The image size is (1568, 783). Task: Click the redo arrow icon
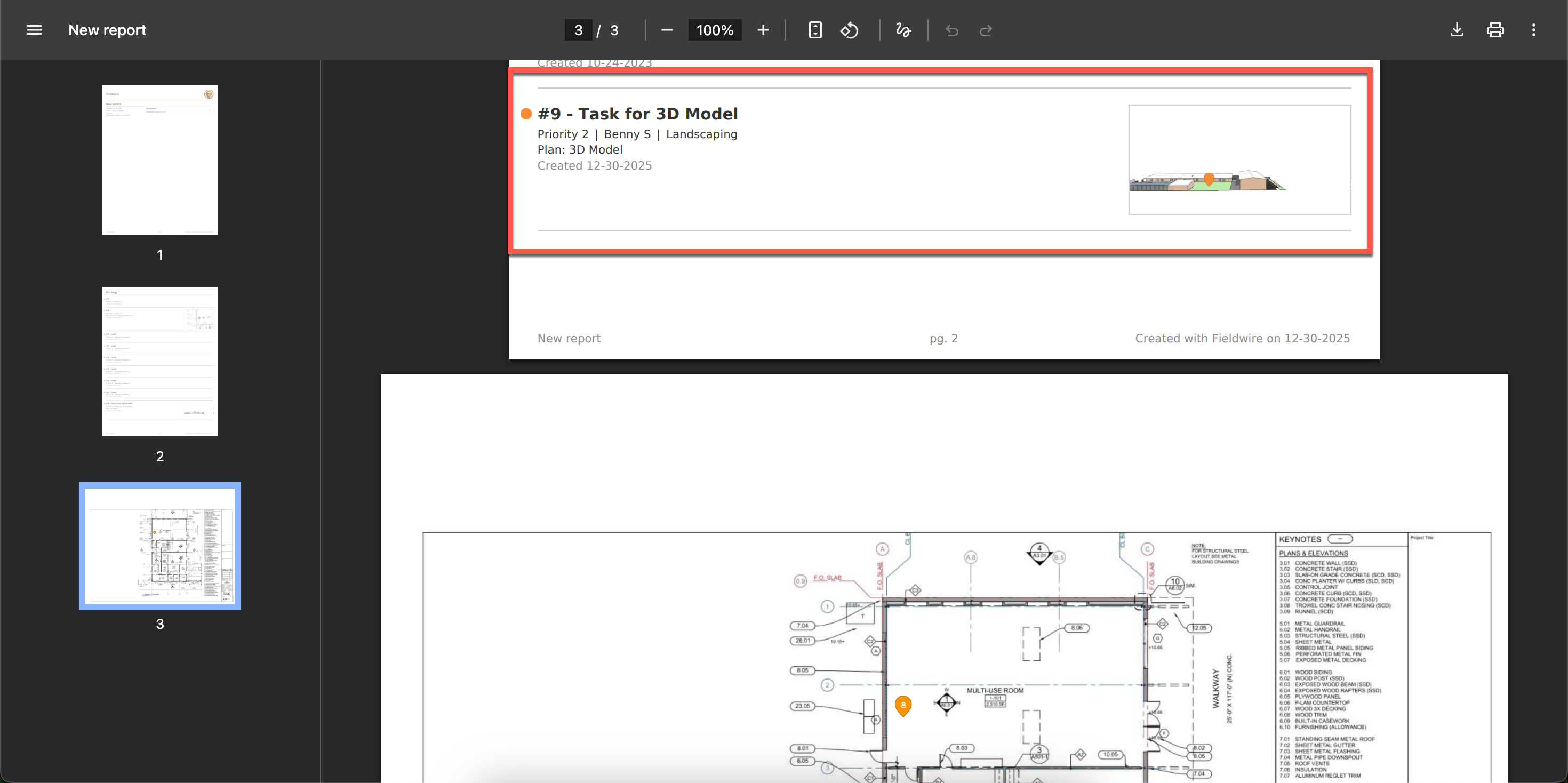tap(986, 30)
